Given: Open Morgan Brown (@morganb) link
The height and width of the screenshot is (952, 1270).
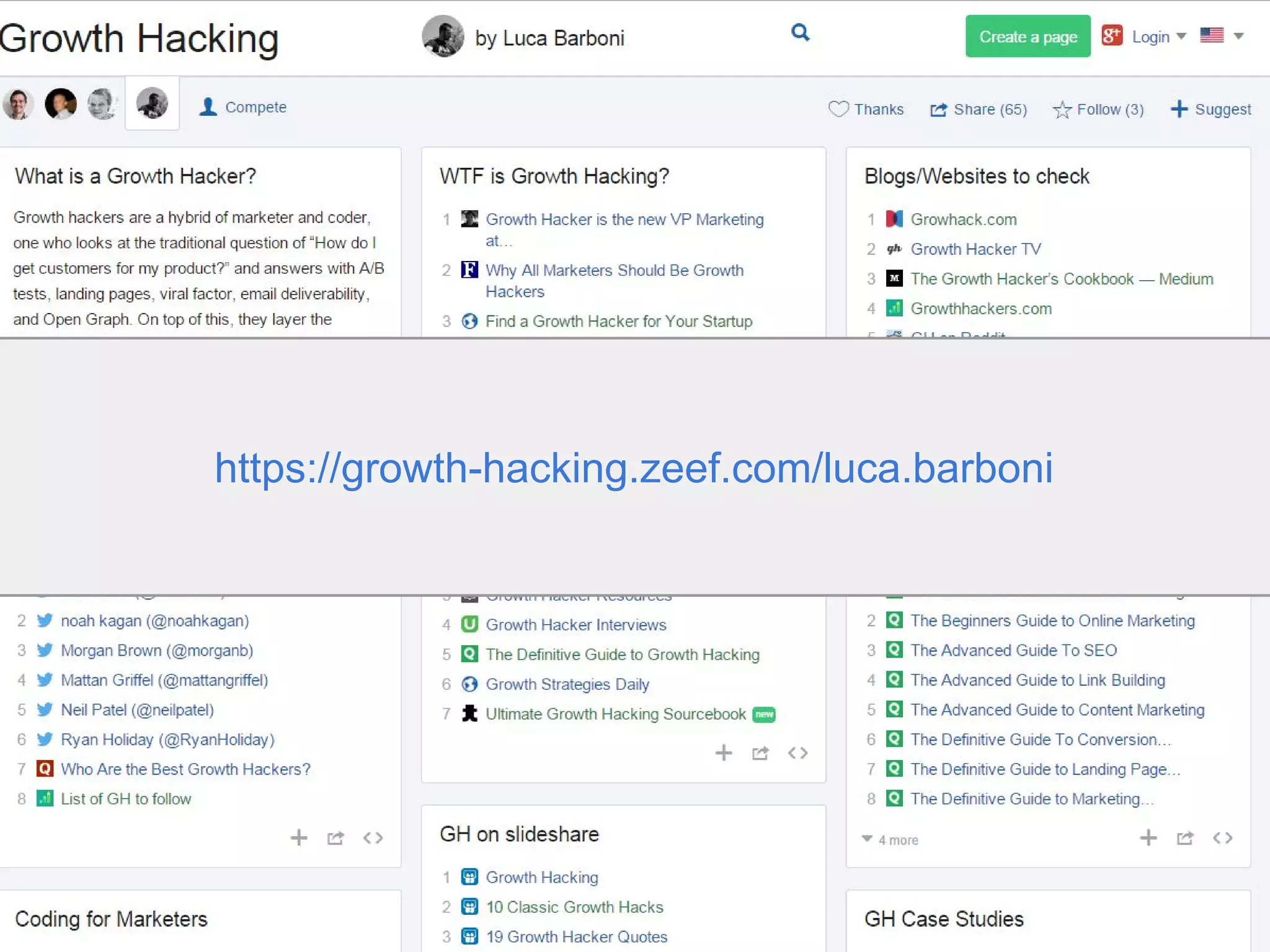Looking at the screenshot, I should pos(157,651).
